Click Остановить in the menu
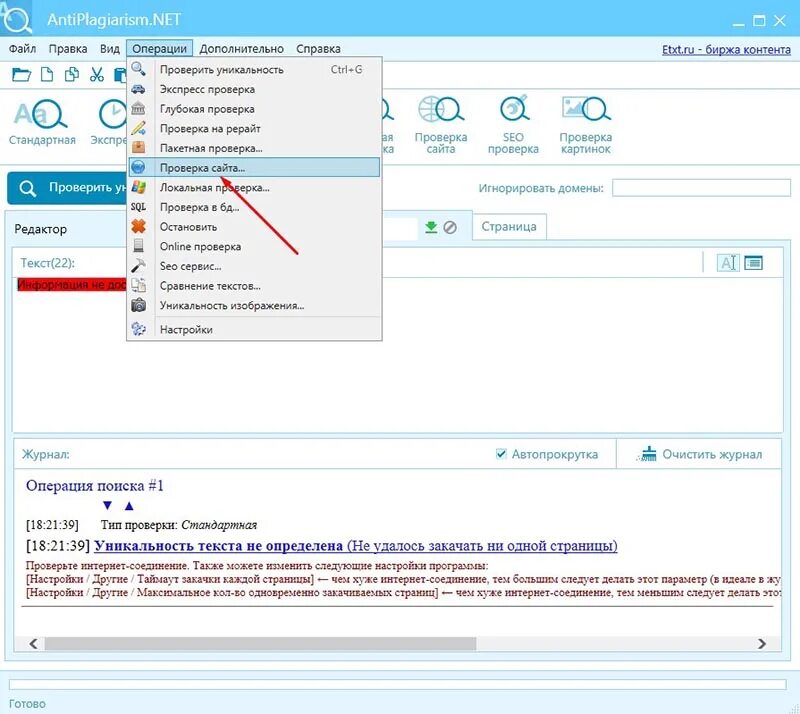 254,227
